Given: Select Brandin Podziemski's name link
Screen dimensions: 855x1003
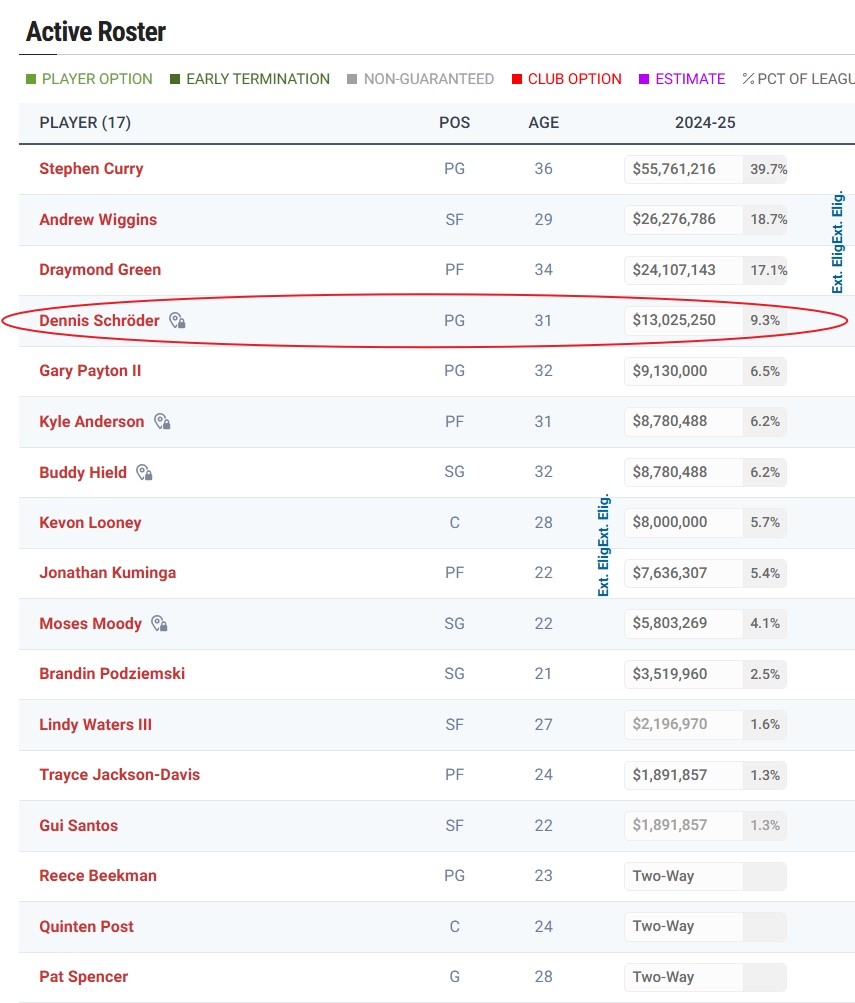Looking at the screenshot, I should pyautogui.click(x=112, y=674).
